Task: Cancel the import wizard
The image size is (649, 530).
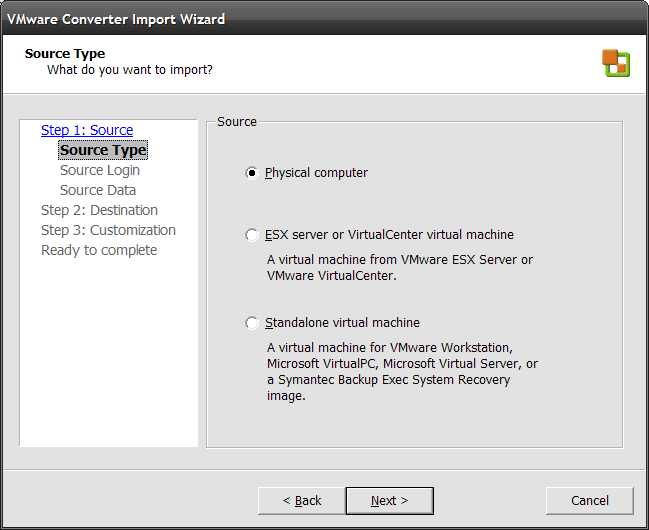Action: (x=590, y=501)
